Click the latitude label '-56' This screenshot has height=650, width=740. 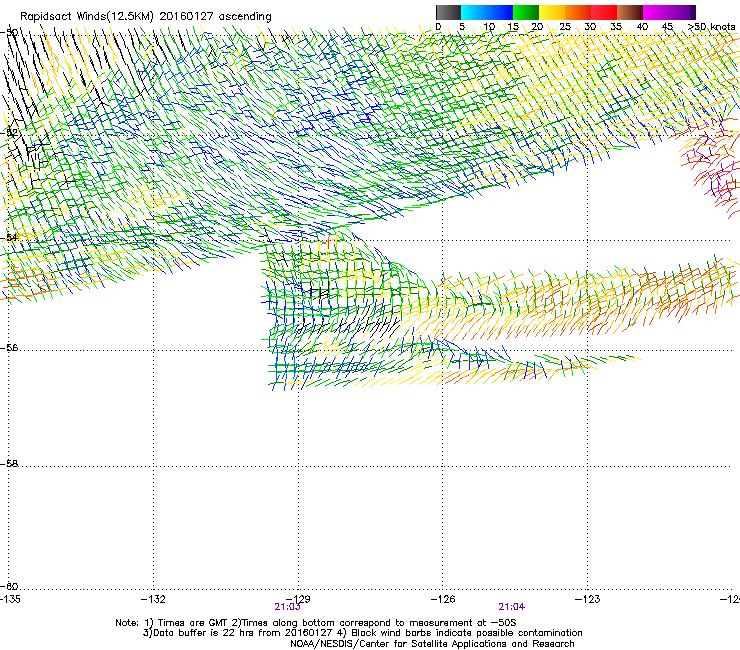coord(9,347)
